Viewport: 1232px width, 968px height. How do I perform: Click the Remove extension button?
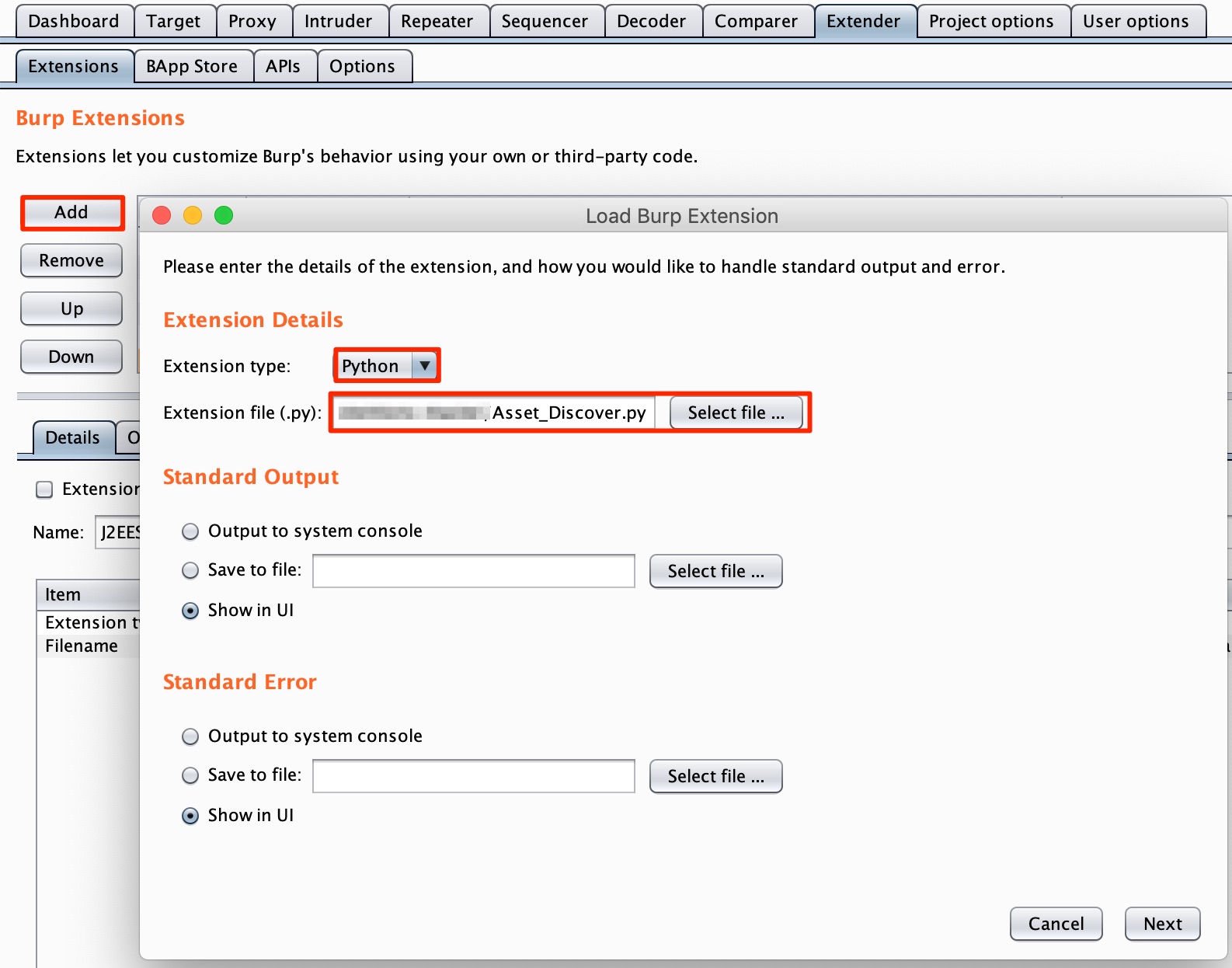pyautogui.click(x=71, y=260)
